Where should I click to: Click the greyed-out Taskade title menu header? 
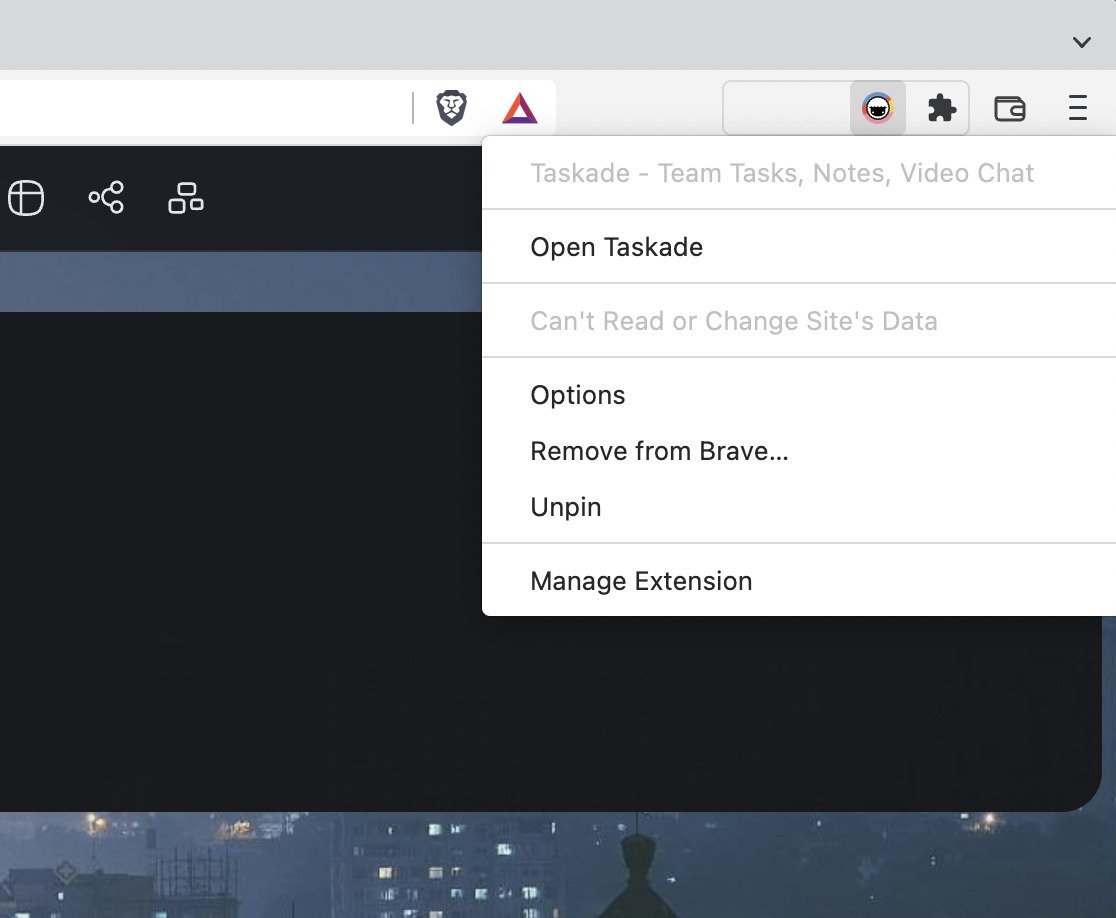click(x=782, y=173)
